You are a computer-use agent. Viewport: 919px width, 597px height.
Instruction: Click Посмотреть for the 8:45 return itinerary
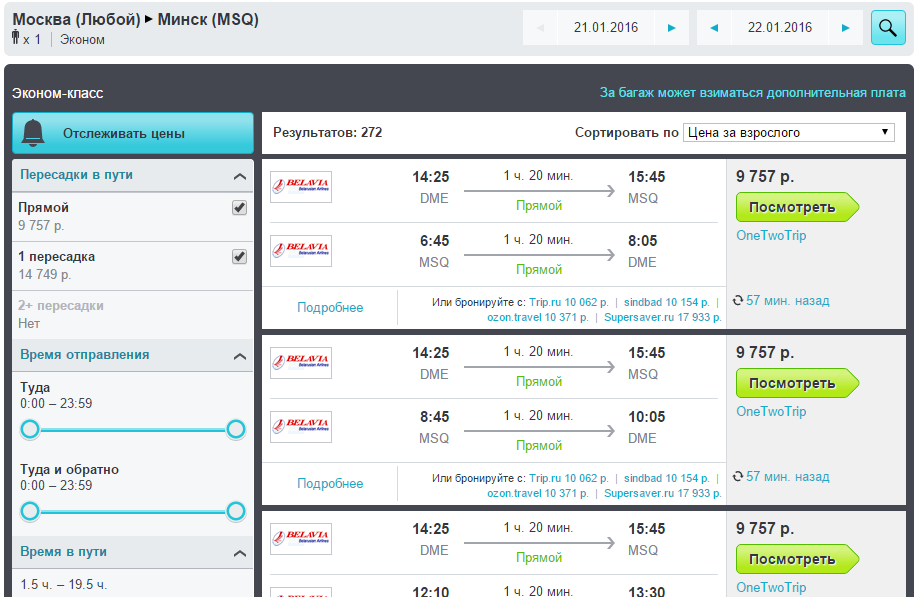click(797, 383)
